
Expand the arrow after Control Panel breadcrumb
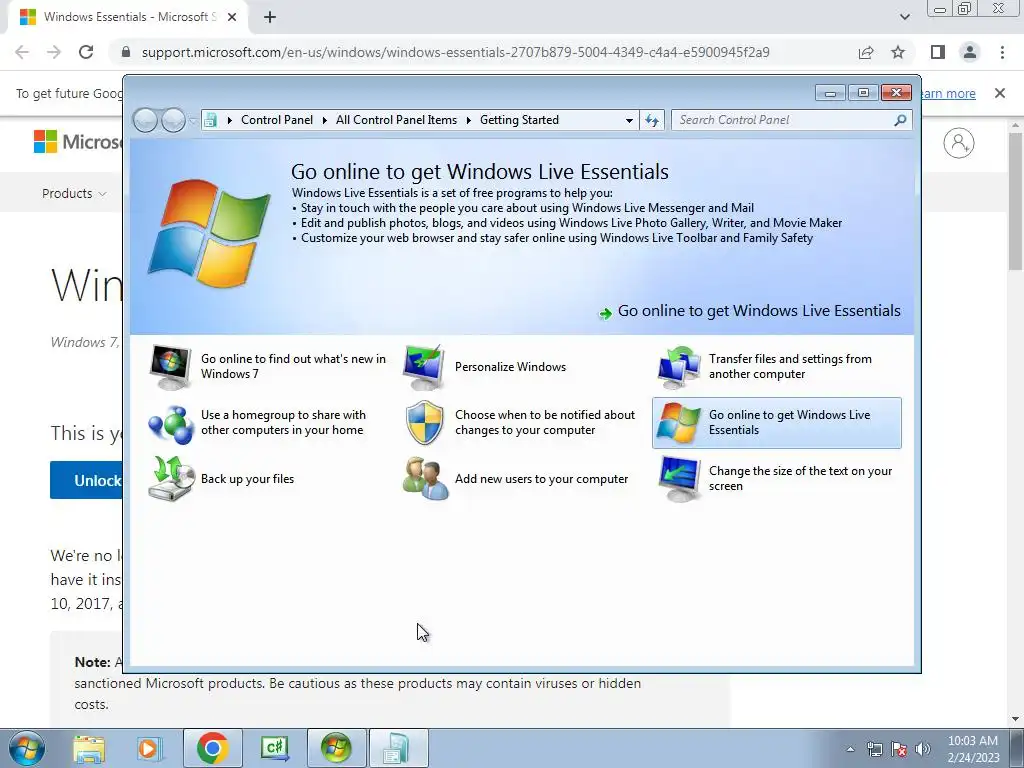tap(325, 120)
